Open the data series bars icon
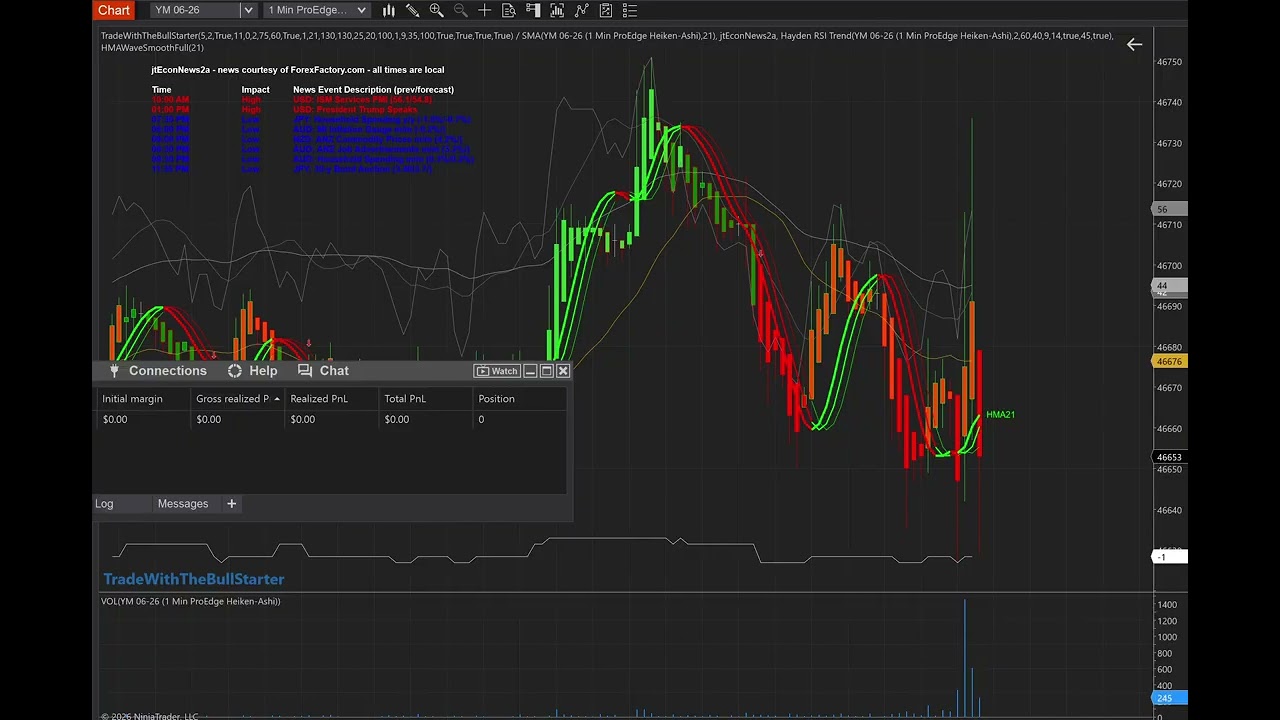 557,10
